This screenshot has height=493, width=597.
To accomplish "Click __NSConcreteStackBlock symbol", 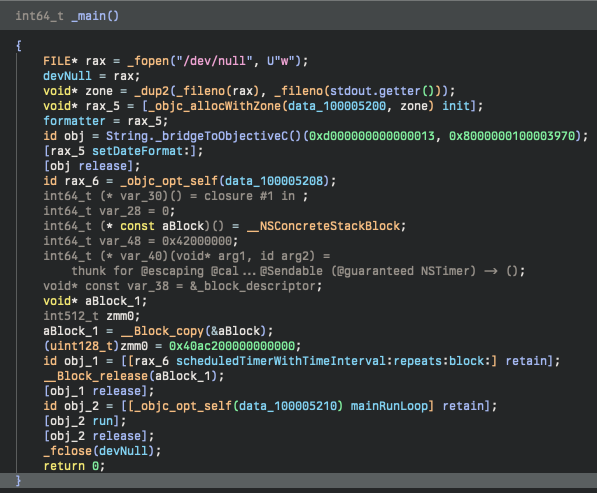I will [323, 226].
